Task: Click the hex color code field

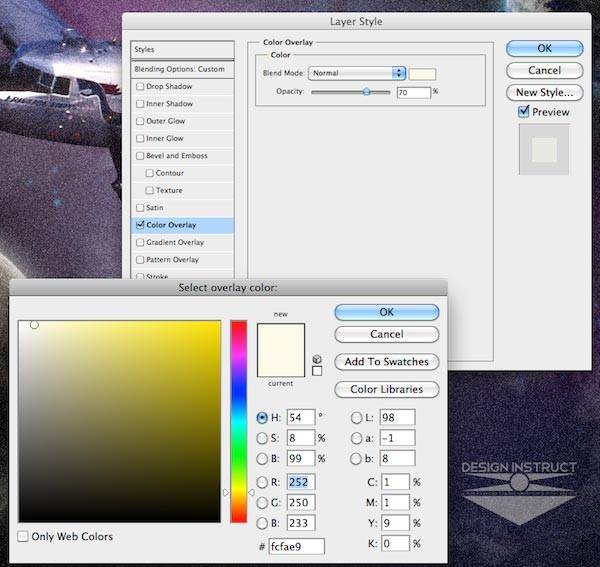Action: pyautogui.click(x=296, y=546)
